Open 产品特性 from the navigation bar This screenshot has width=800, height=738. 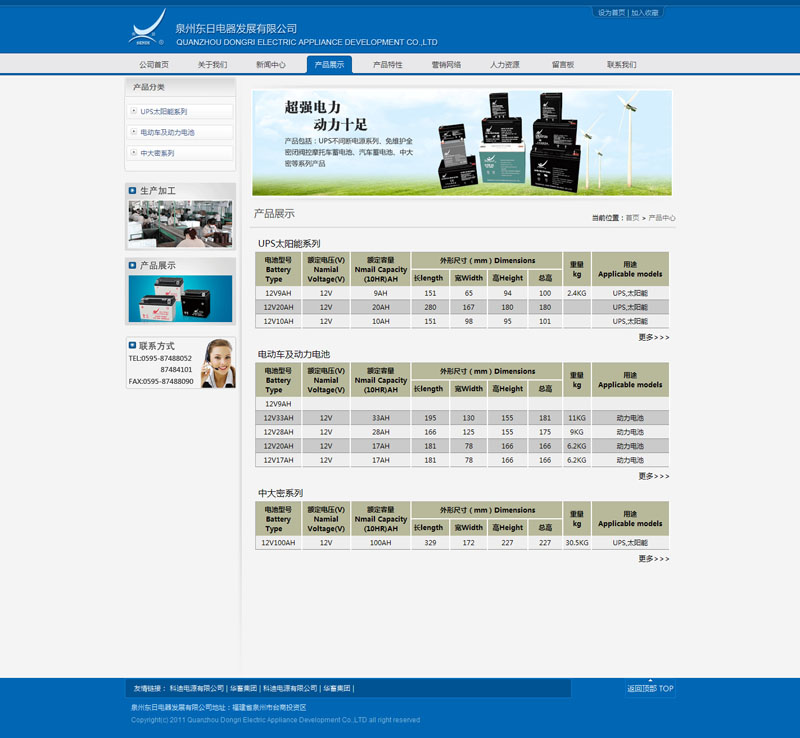(x=388, y=65)
